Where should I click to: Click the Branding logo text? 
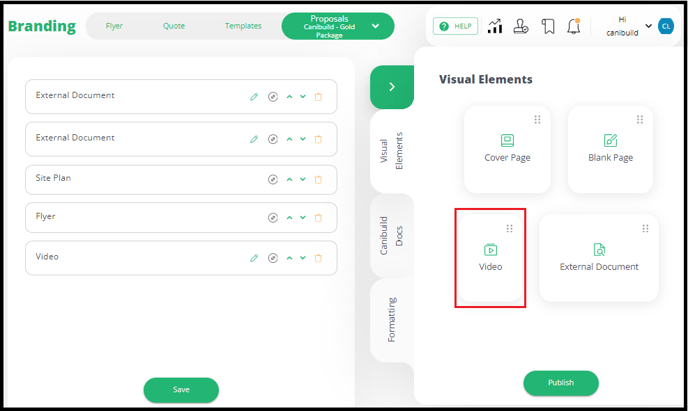42,26
